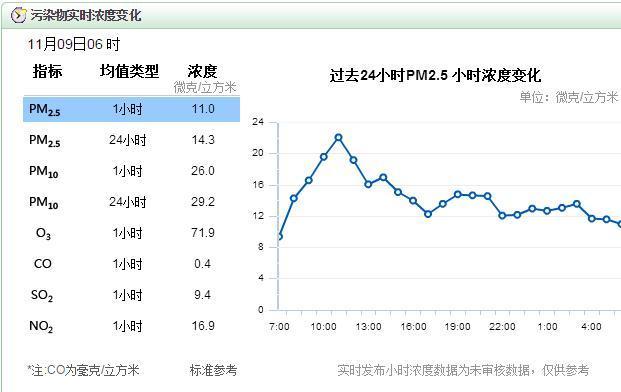This screenshot has width=621, height=392.
Task: Select the SO2 1小时 row
Action: pyautogui.click(x=131, y=295)
